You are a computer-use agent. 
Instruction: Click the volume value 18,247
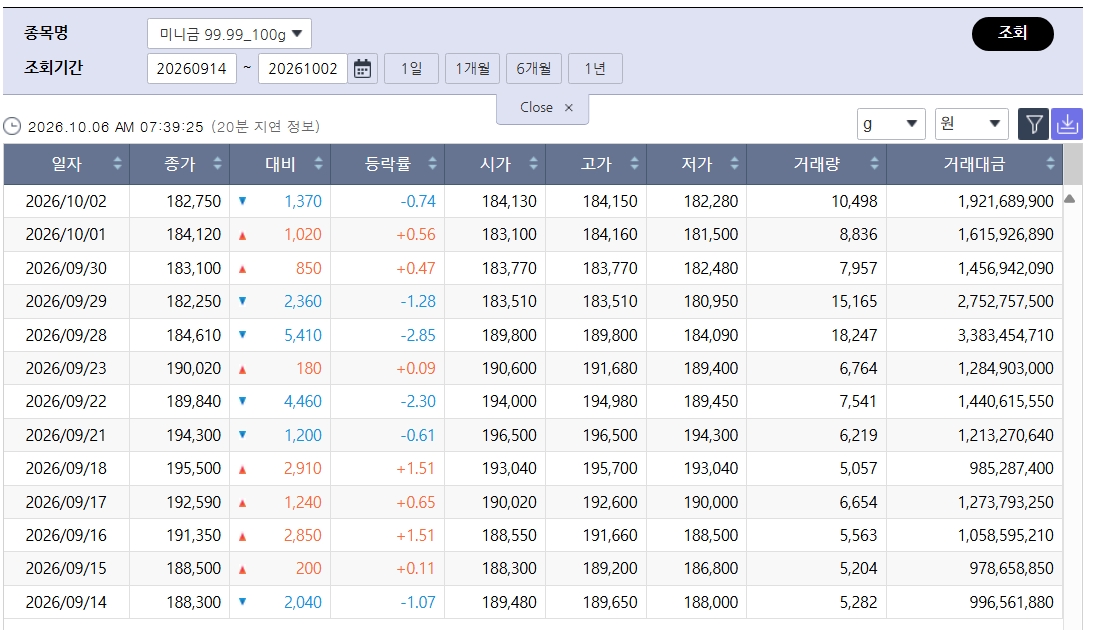(x=854, y=335)
